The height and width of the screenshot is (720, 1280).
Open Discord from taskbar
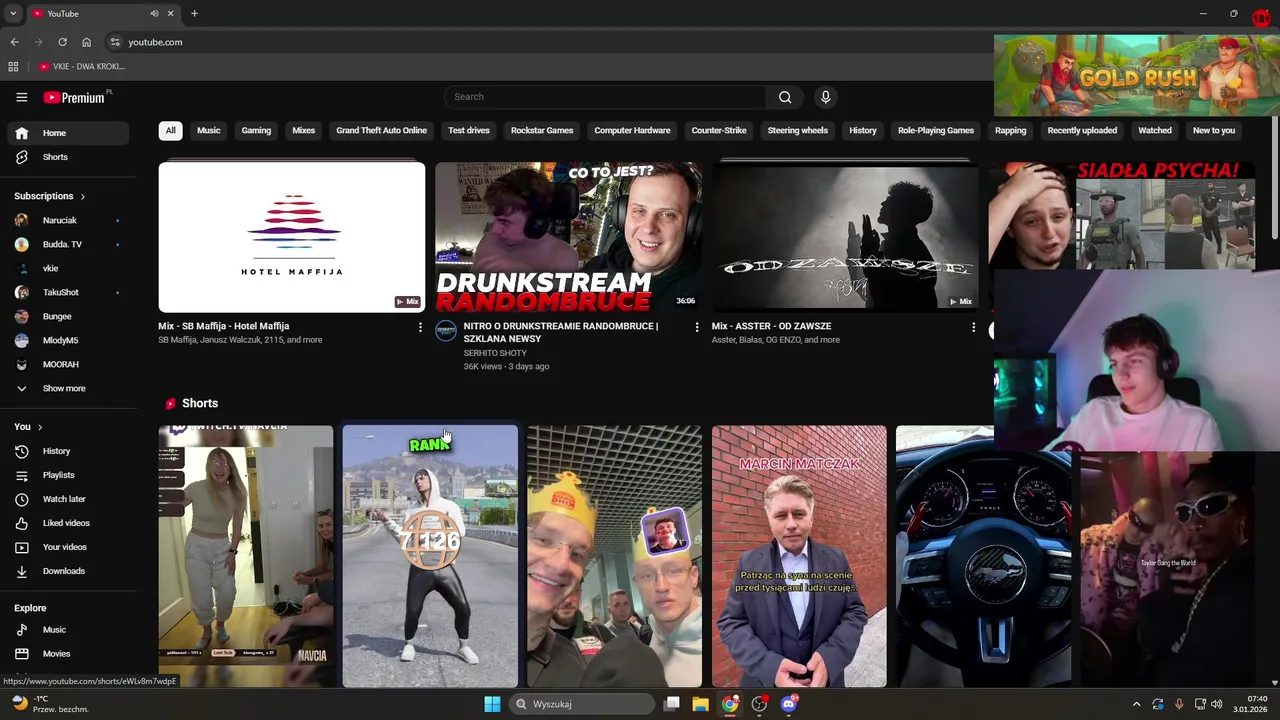789,704
